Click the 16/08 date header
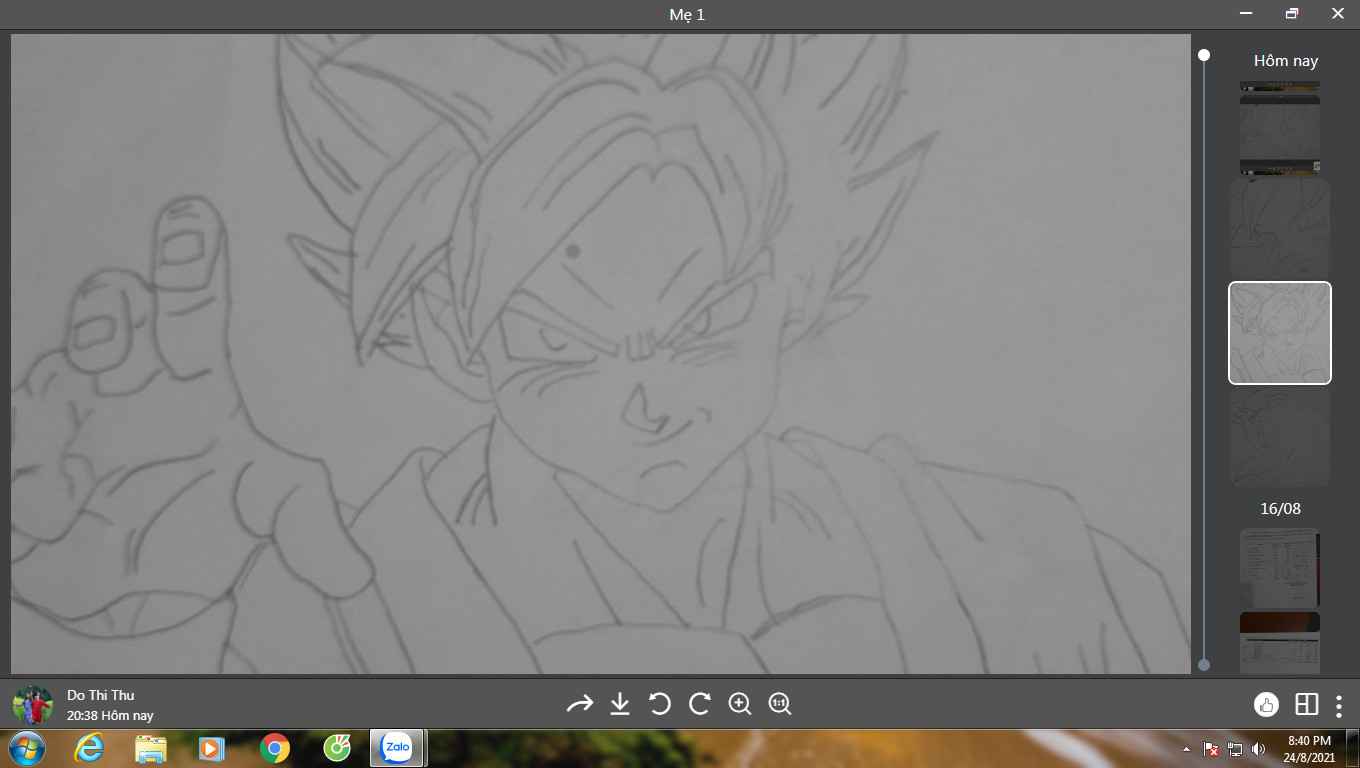 tap(1280, 508)
